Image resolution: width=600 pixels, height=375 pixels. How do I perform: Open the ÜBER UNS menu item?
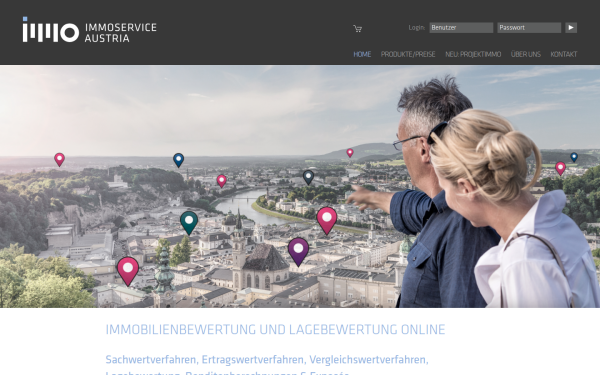point(525,54)
